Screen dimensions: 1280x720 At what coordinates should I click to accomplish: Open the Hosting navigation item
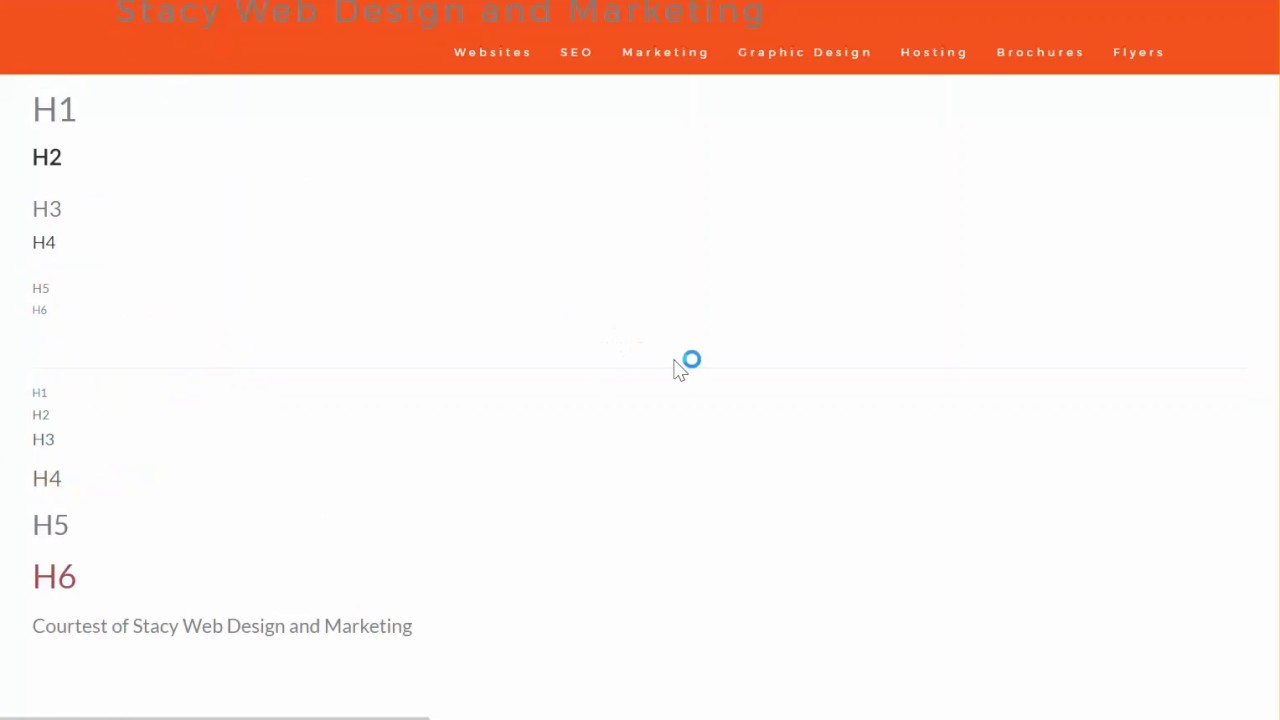pyautogui.click(x=933, y=52)
